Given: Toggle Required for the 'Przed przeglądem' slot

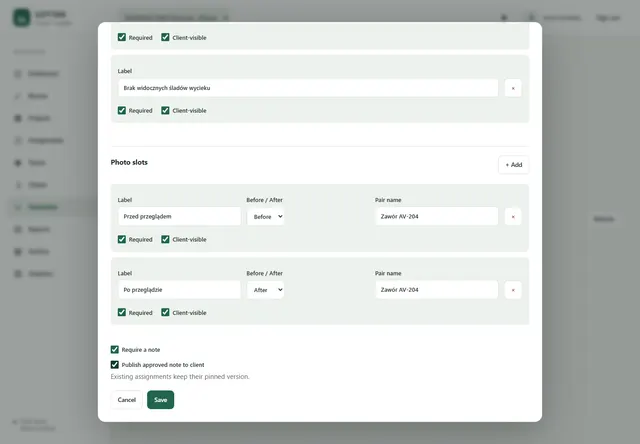Looking at the screenshot, I should click(x=122, y=239).
